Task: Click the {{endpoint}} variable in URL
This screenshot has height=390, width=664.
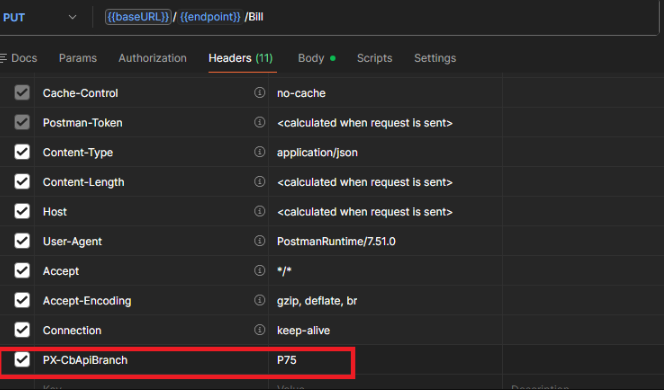Action: 210,17
